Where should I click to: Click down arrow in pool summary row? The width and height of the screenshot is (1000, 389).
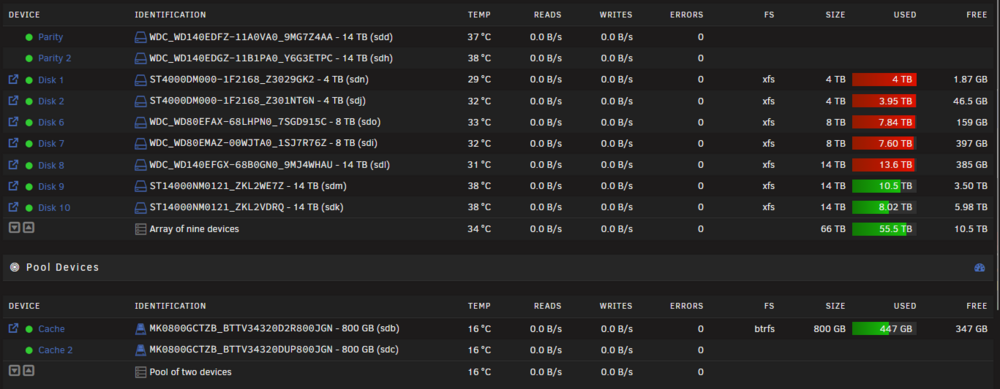point(14,371)
